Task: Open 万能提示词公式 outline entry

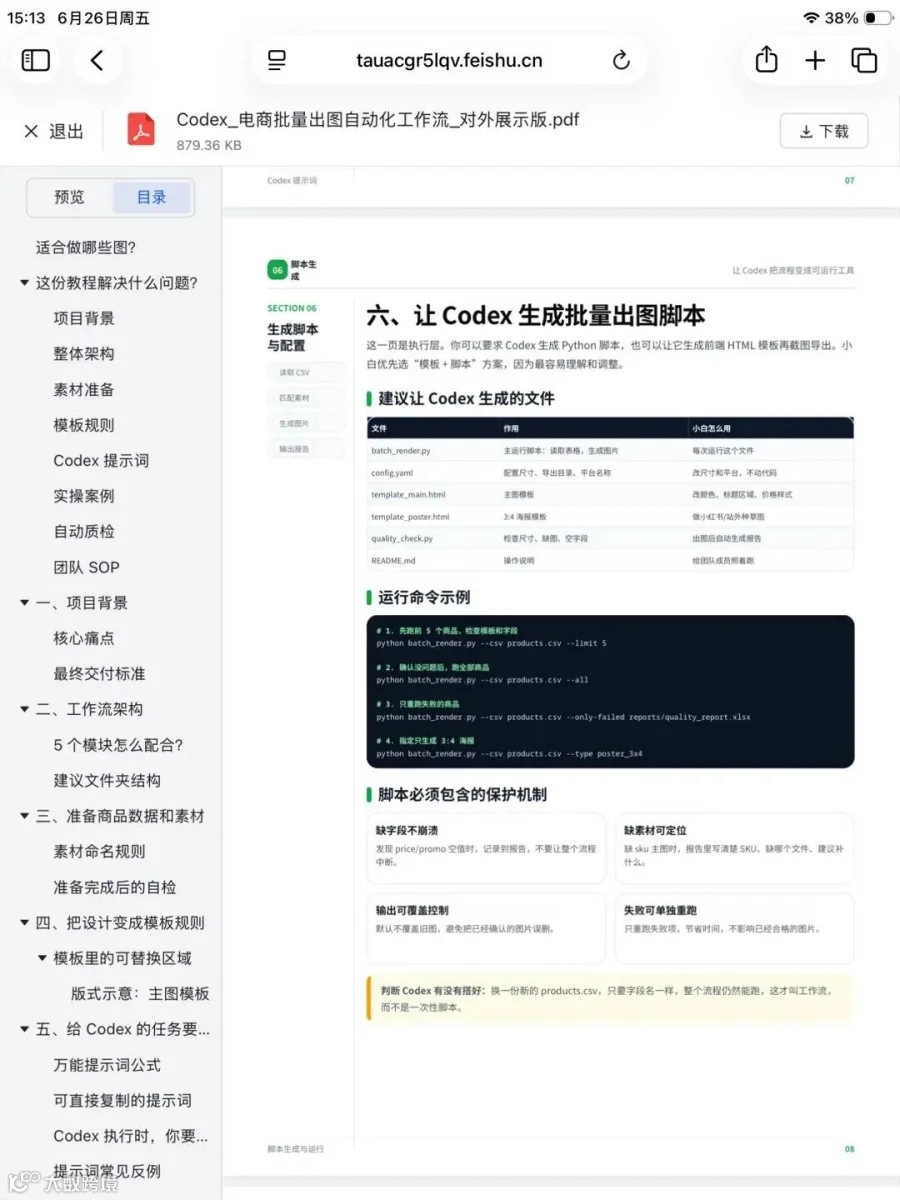Action: 107,1065
